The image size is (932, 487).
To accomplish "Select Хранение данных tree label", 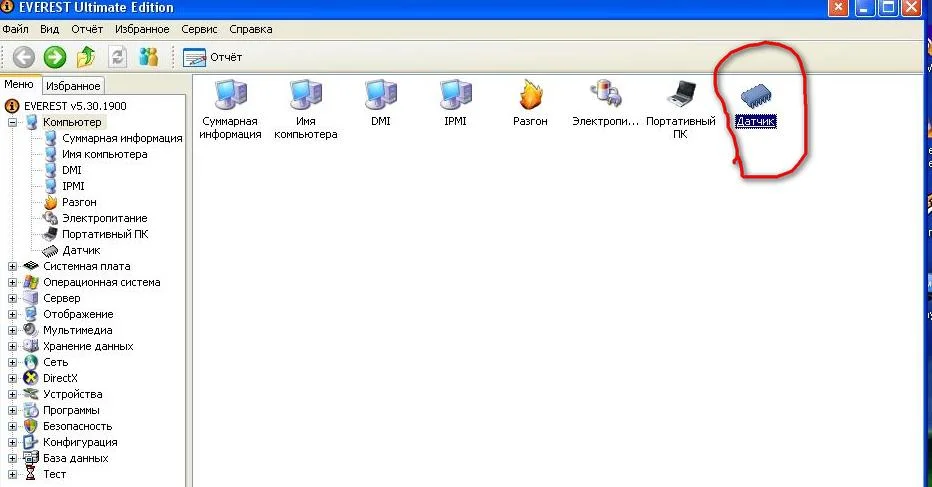I will tap(88, 347).
